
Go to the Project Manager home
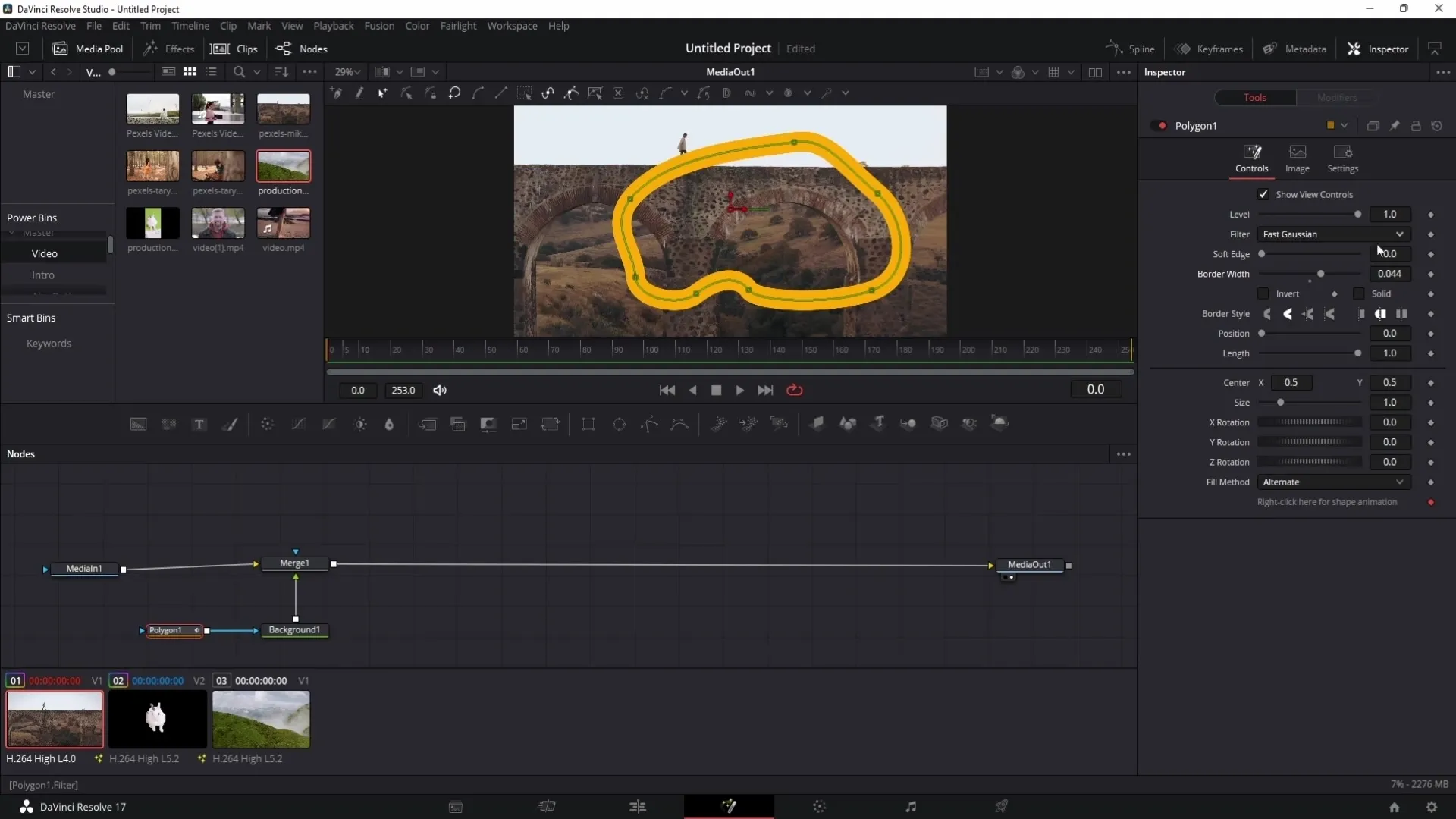pyautogui.click(x=1394, y=807)
